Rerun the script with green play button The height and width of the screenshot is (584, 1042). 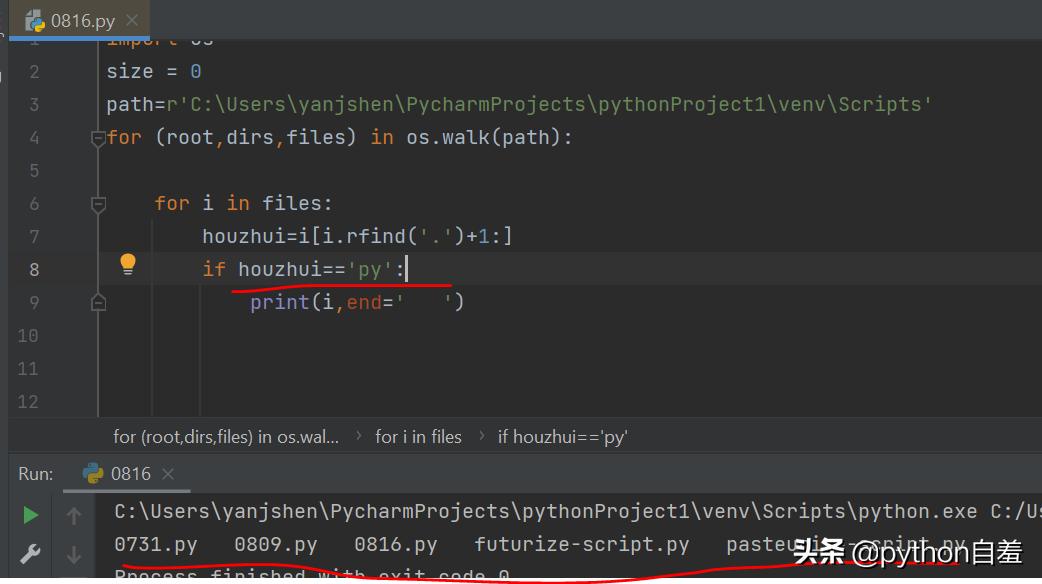[x=31, y=515]
